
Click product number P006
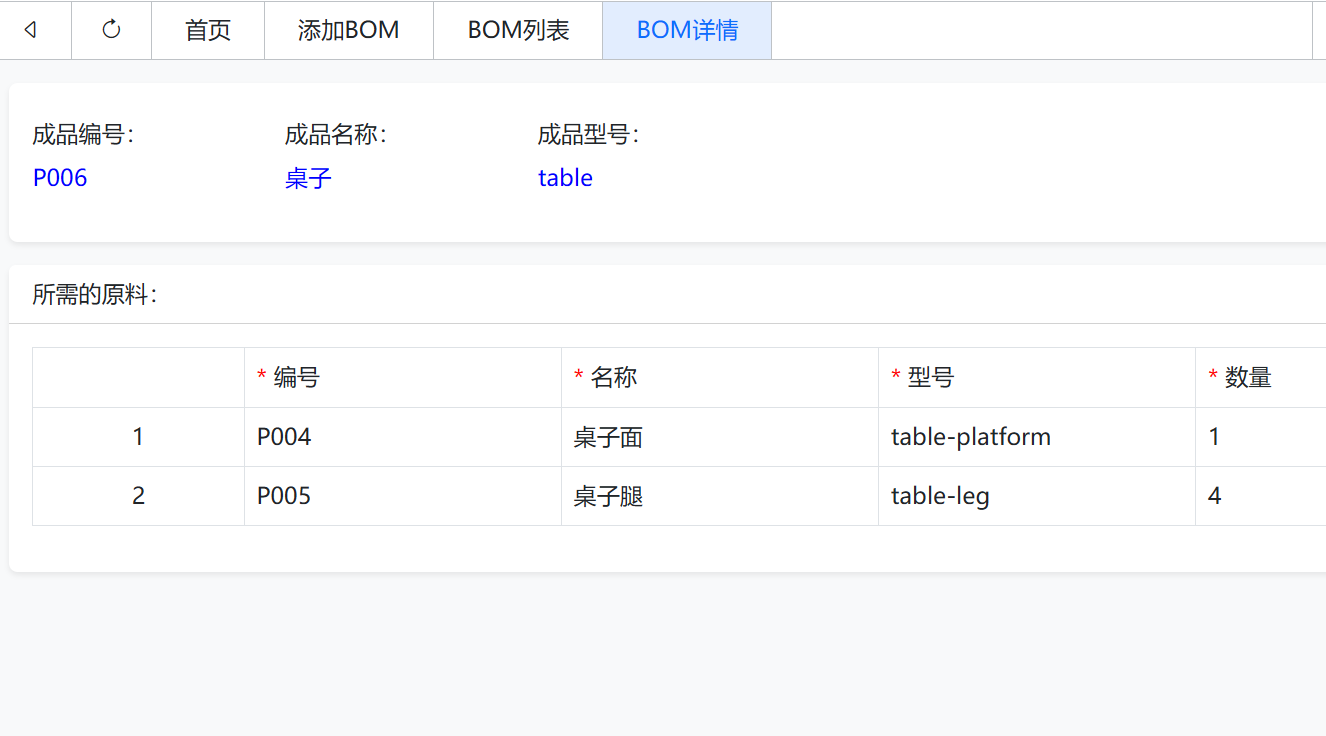[x=60, y=178]
